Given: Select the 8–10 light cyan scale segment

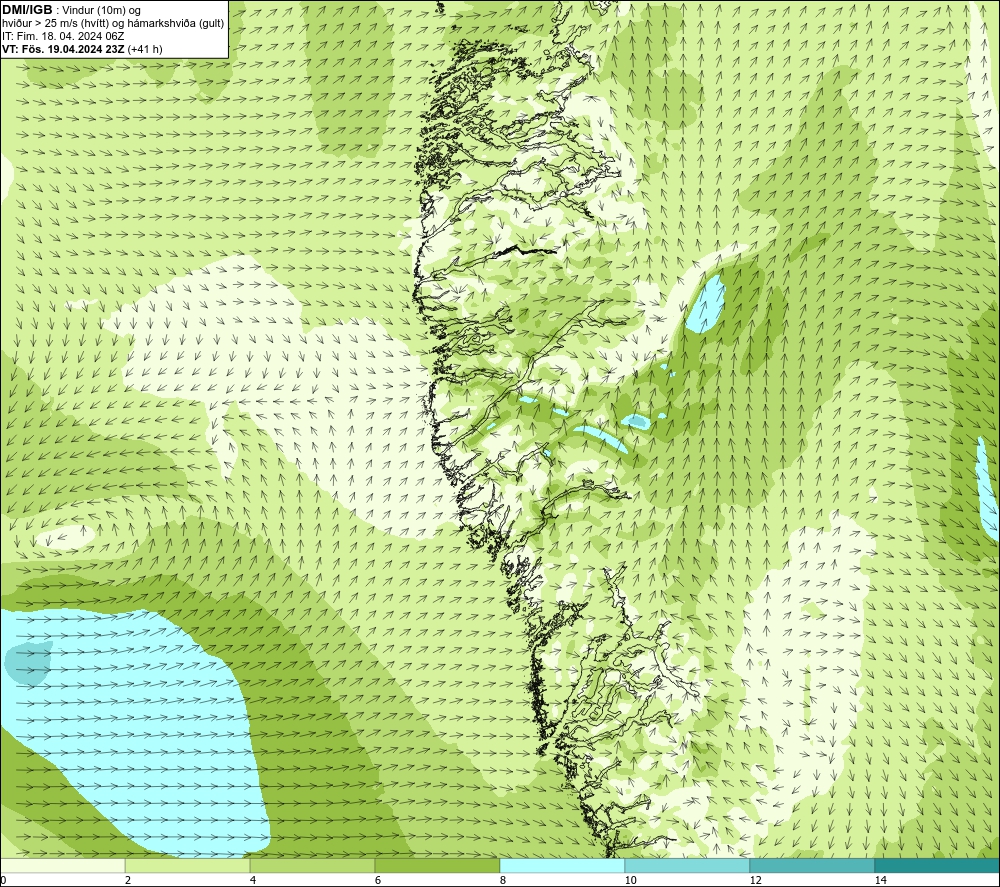Looking at the screenshot, I should (562, 865).
